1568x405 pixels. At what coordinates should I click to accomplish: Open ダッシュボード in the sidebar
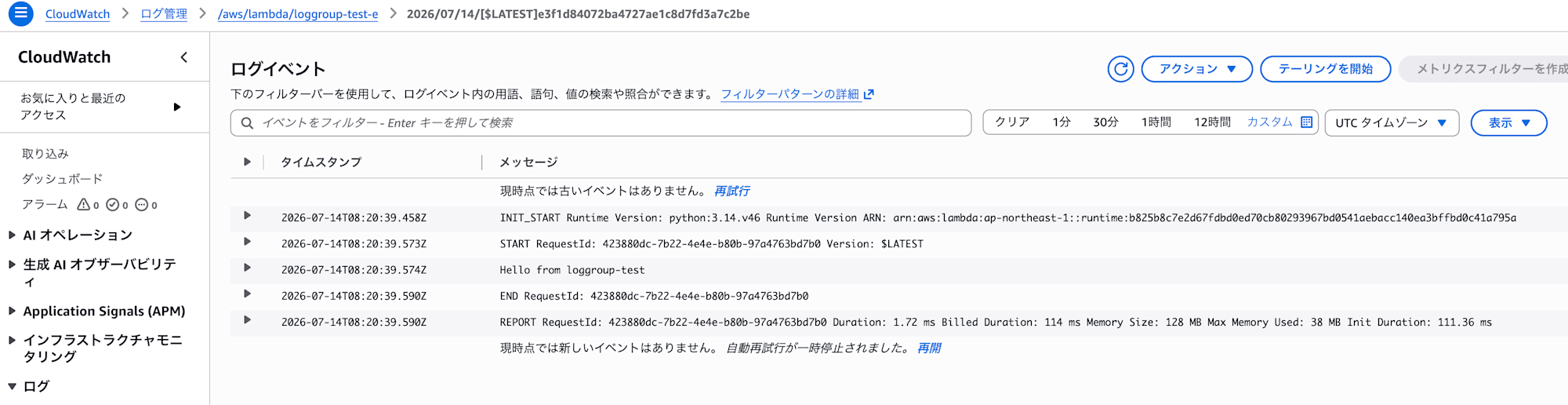(x=62, y=179)
